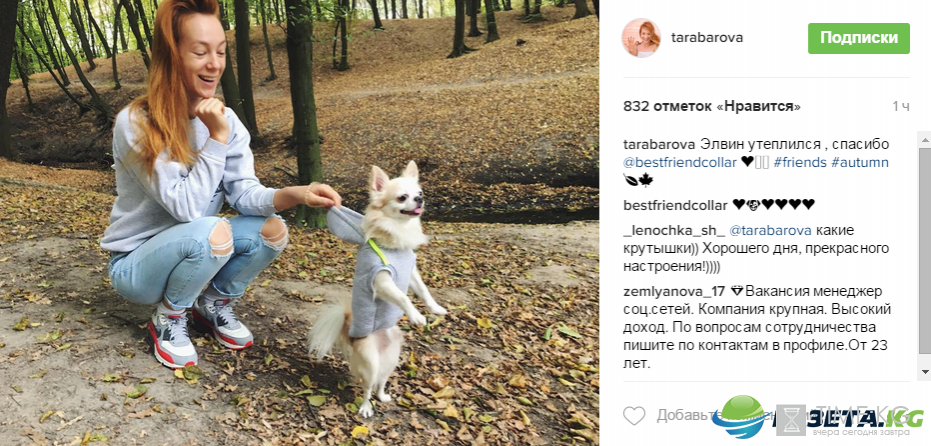931x446 pixels.
Task: Click the post timestamp 1 ч
Action: click(900, 107)
